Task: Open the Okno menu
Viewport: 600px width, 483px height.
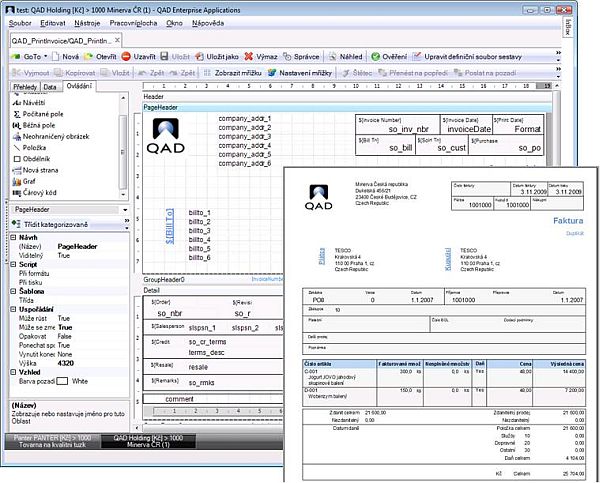Action: 174,23
